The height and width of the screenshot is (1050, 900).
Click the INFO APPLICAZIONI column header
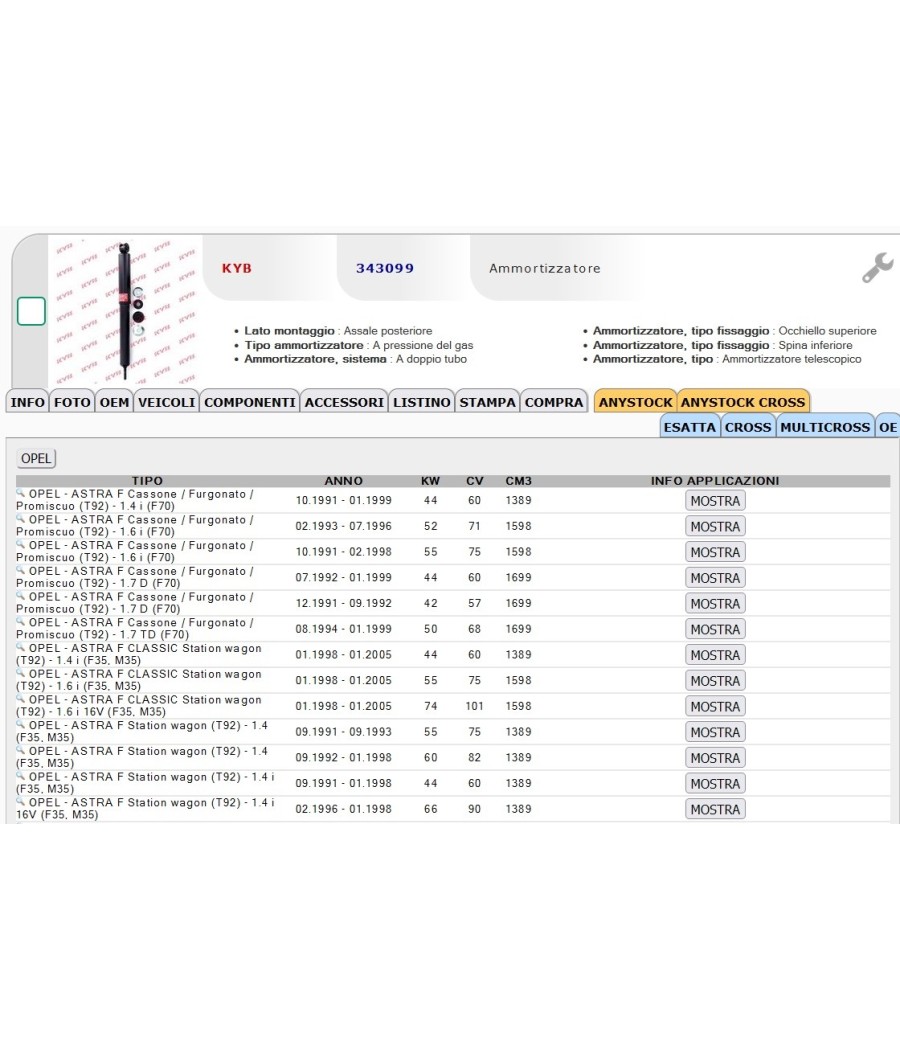(x=715, y=481)
